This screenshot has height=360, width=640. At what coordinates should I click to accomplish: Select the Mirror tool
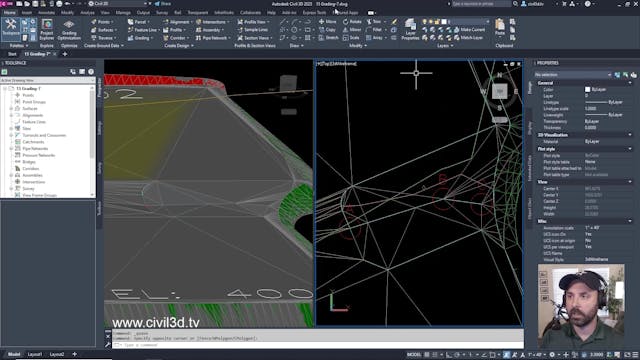352,30
